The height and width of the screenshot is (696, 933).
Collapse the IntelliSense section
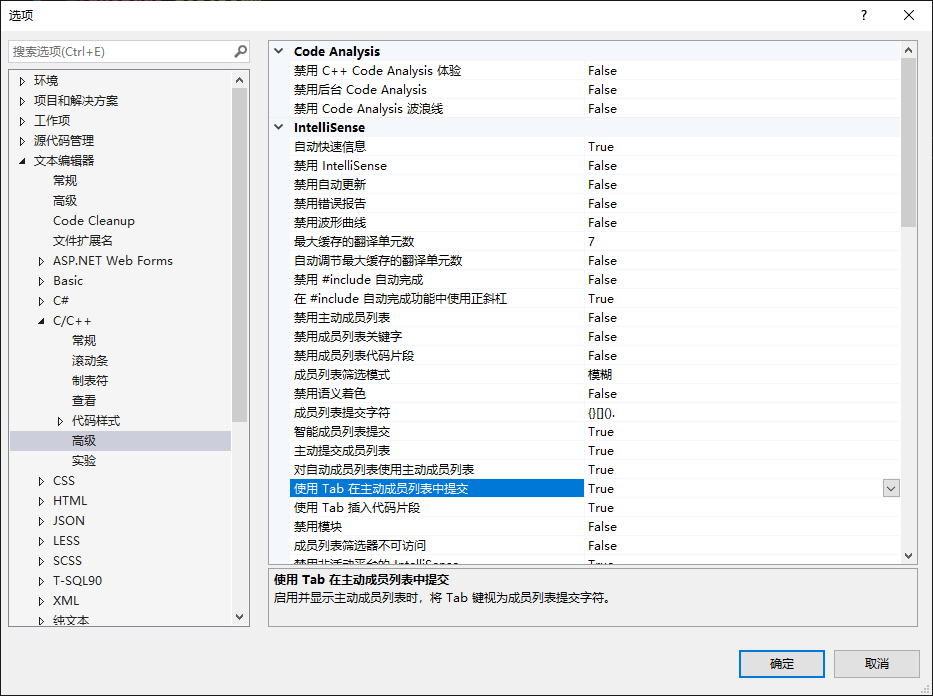(277, 127)
